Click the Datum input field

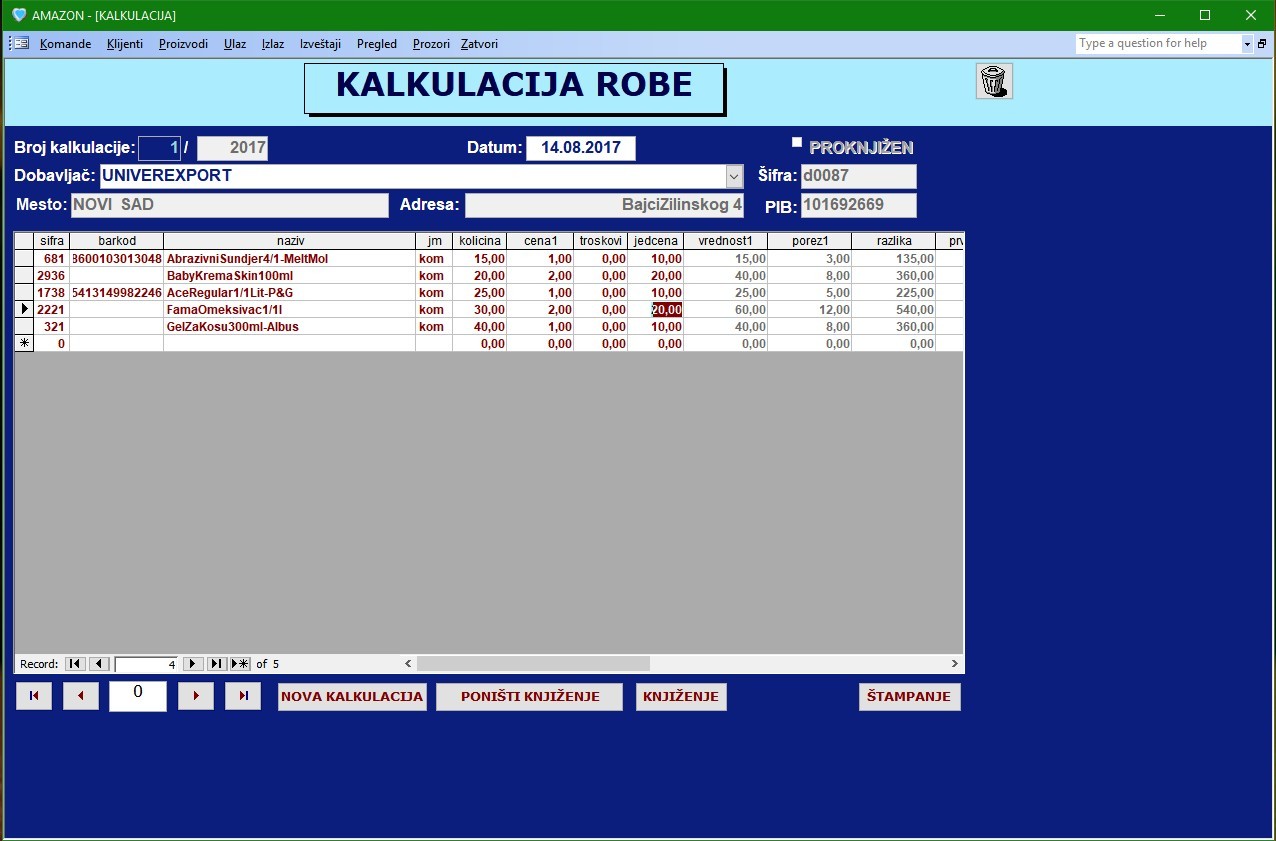[x=580, y=148]
